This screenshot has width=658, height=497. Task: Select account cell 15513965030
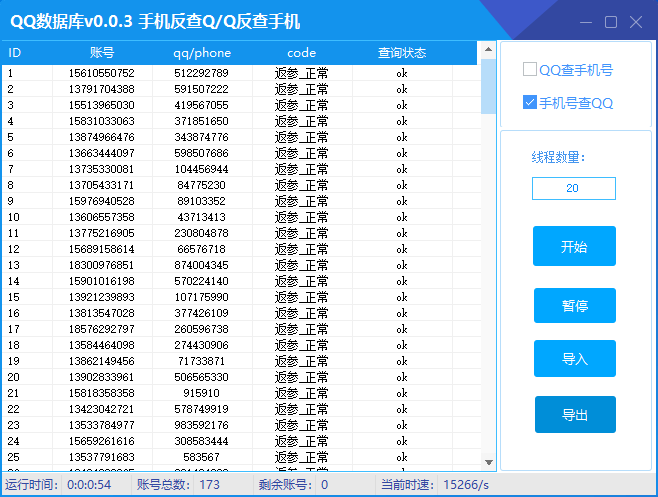click(x=102, y=105)
